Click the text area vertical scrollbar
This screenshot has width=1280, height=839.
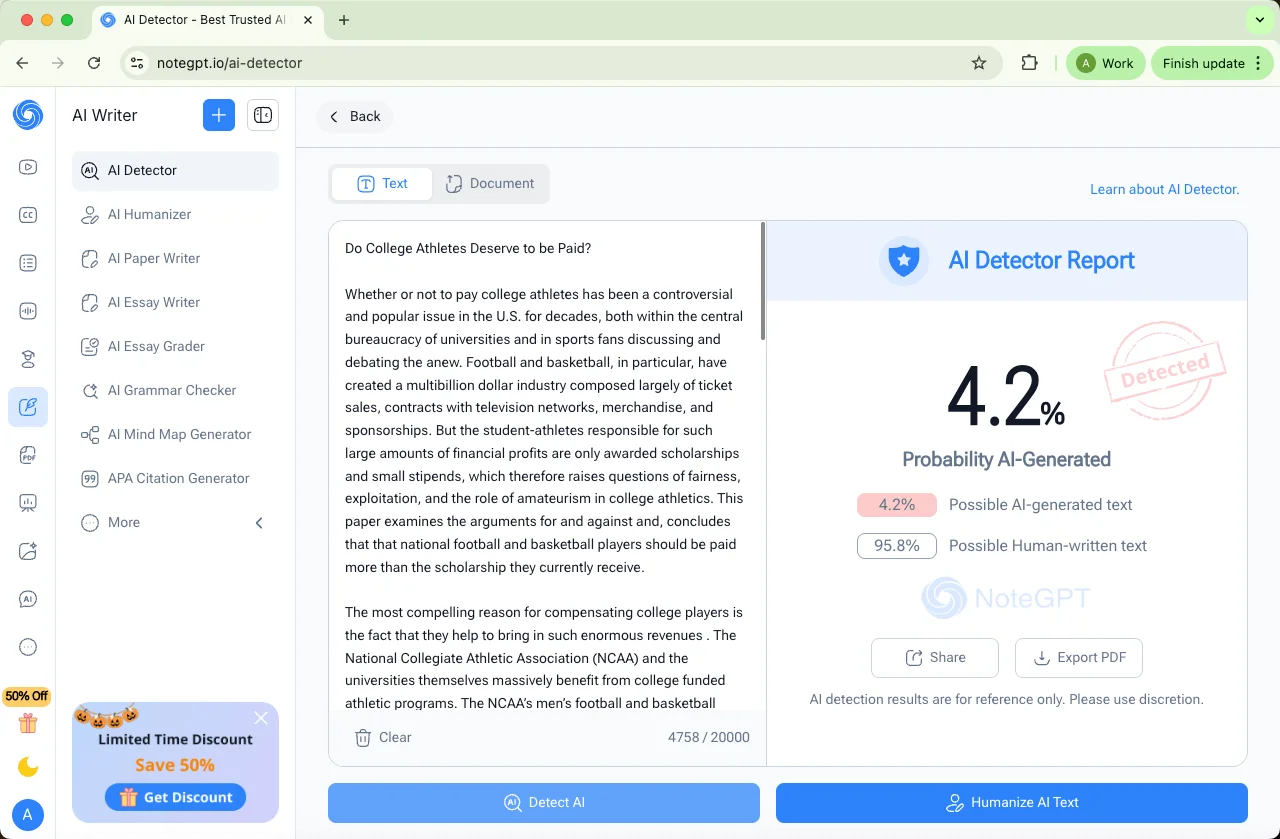[x=763, y=282]
